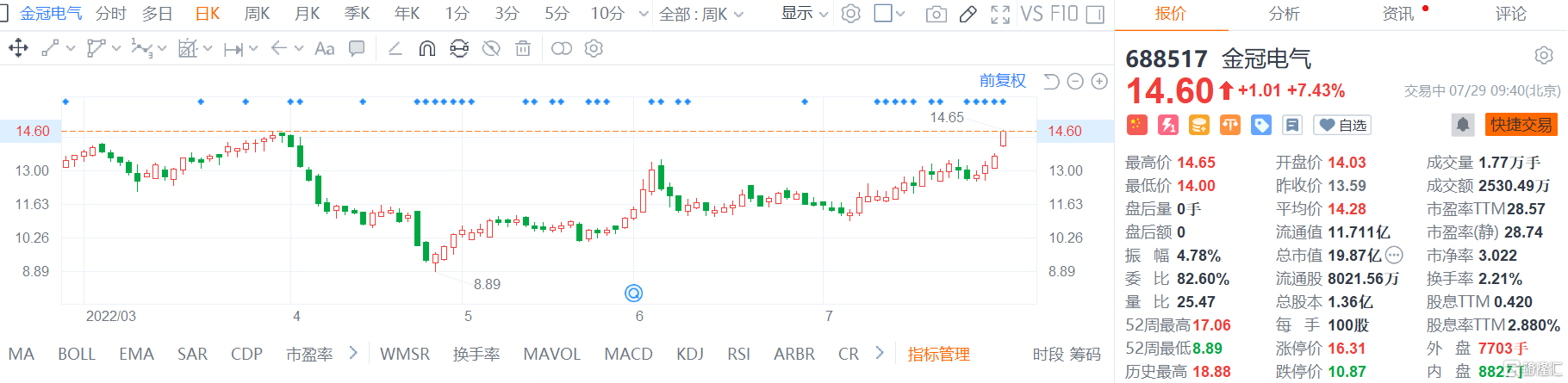Select the polygon shape drawing tool
The height and width of the screenshot is (383, 1568).
96,49
